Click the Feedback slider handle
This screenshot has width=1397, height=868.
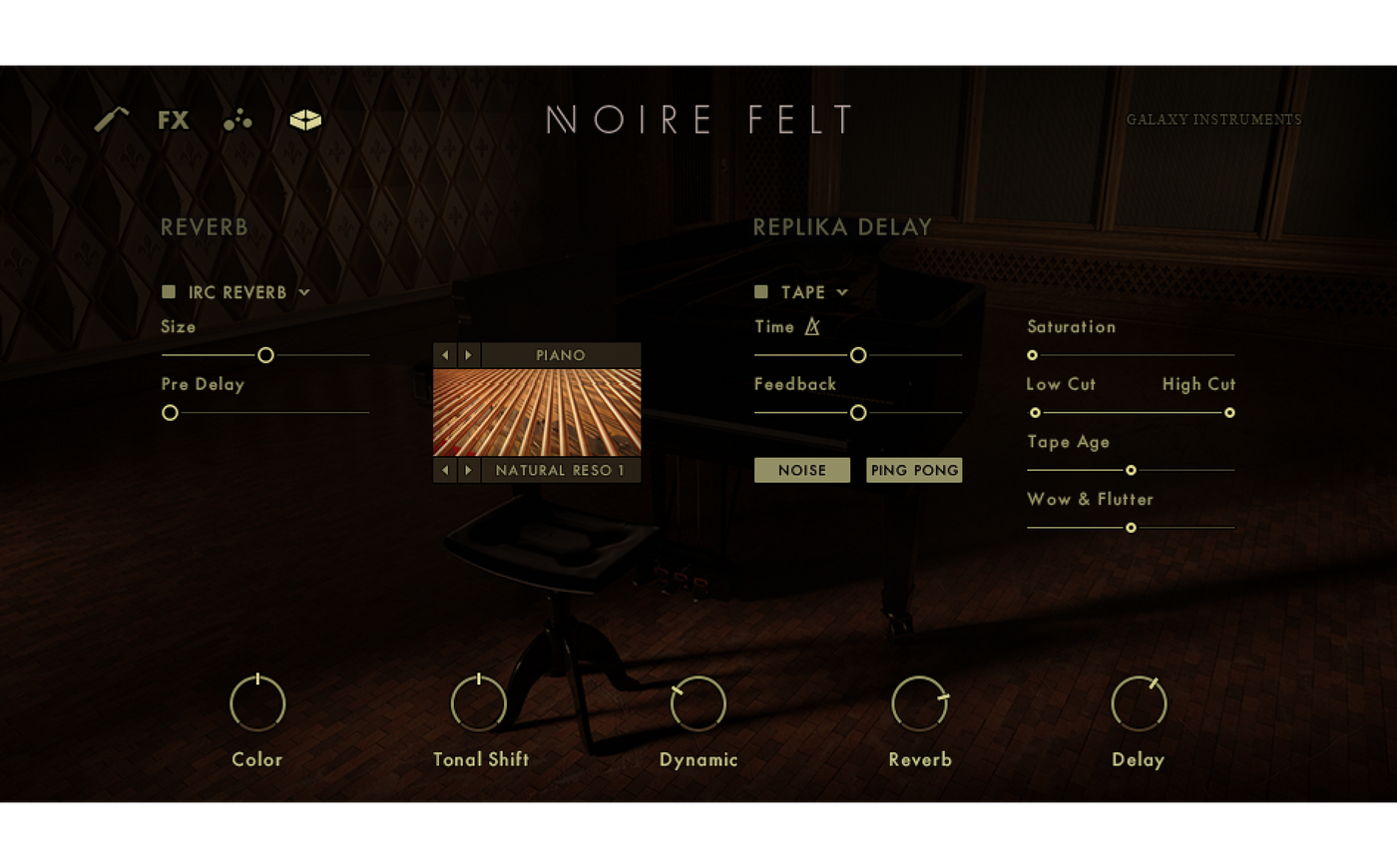coord(858,413)
